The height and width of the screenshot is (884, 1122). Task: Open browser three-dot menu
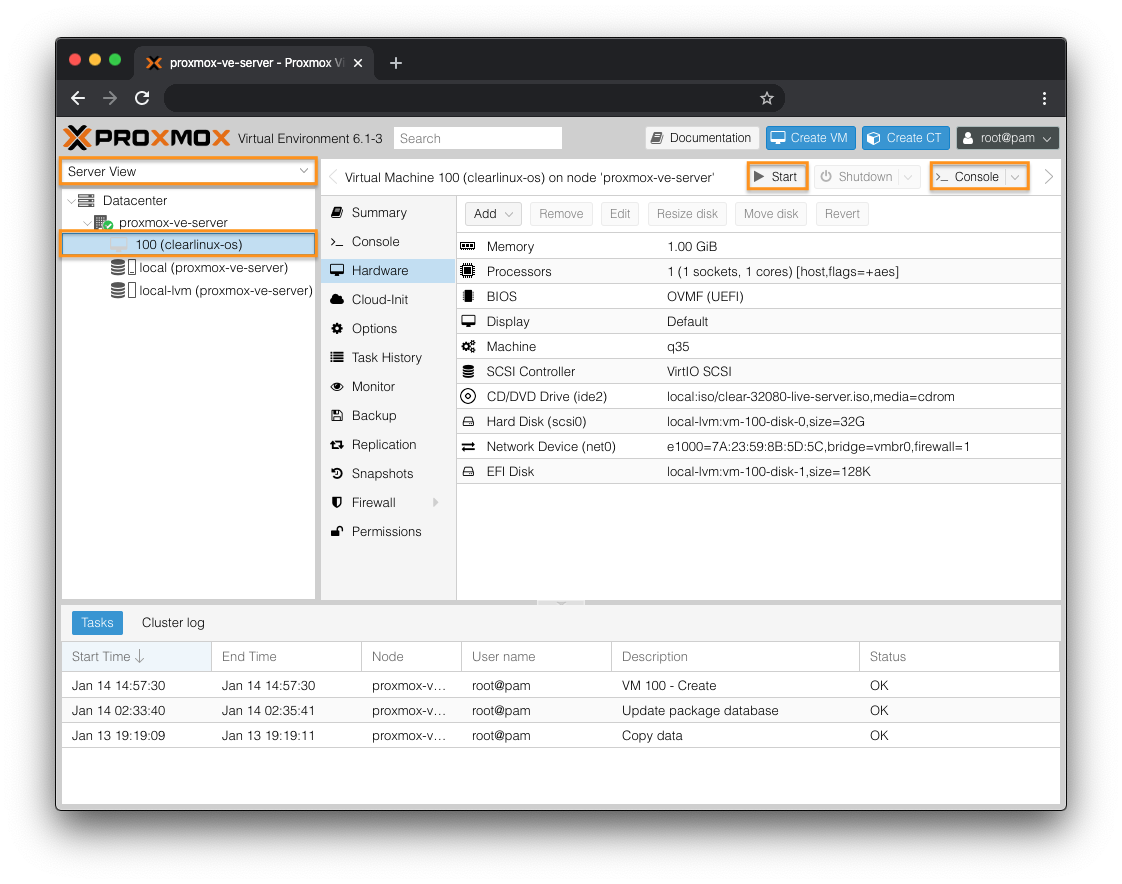coord(1044,98)
